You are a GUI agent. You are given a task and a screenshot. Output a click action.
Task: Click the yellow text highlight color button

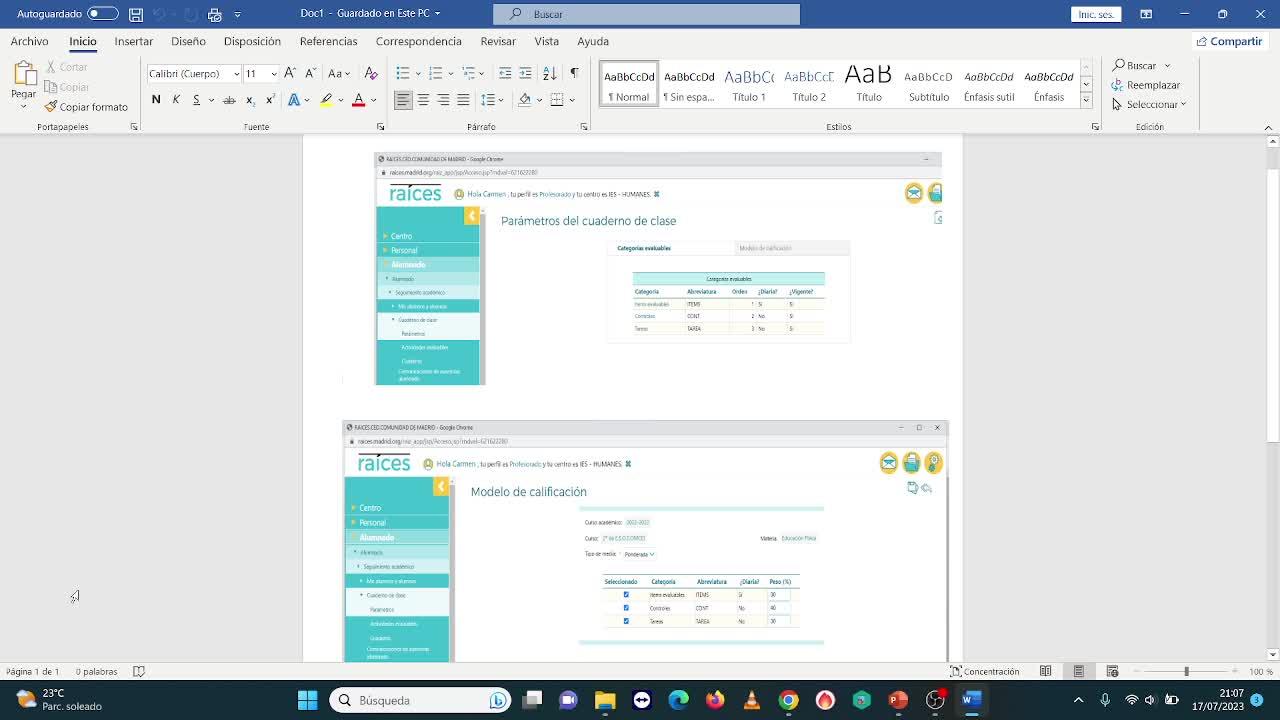tap(325, 100)
